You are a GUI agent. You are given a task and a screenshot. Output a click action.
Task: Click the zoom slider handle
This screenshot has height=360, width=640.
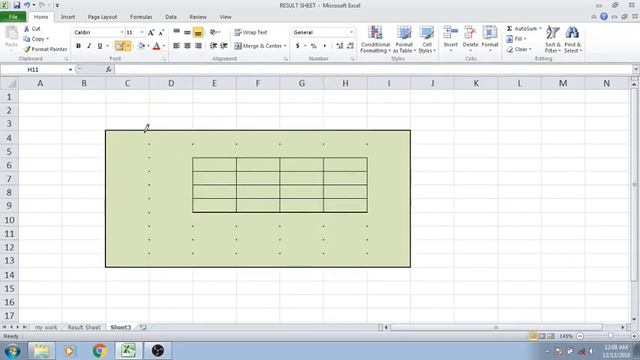(x=610, y=336)
